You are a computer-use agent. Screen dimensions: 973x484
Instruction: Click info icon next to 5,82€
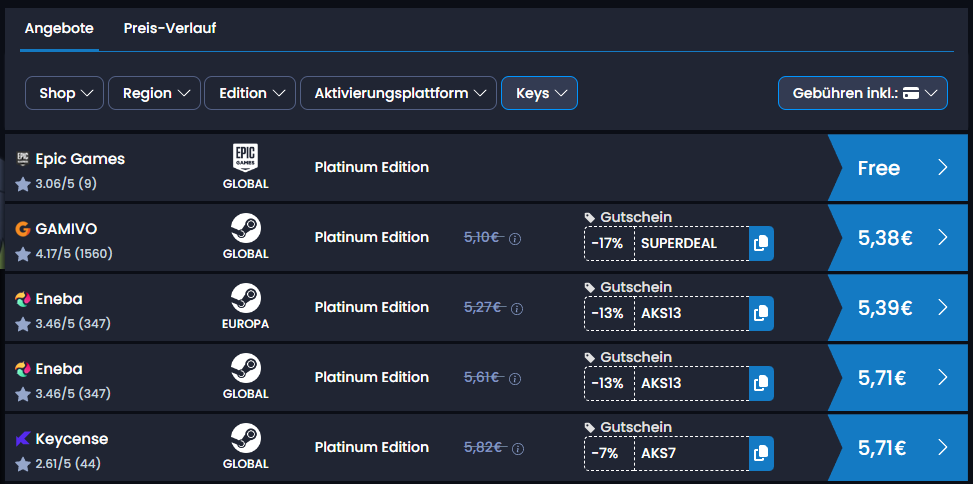pyautogui.click(x=518, y=449)
